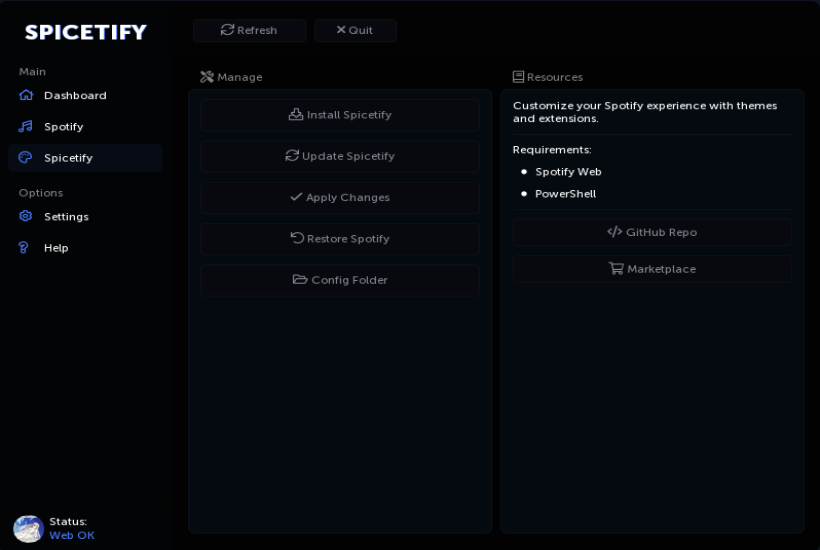Open the Dashboard page

(85, 95)
